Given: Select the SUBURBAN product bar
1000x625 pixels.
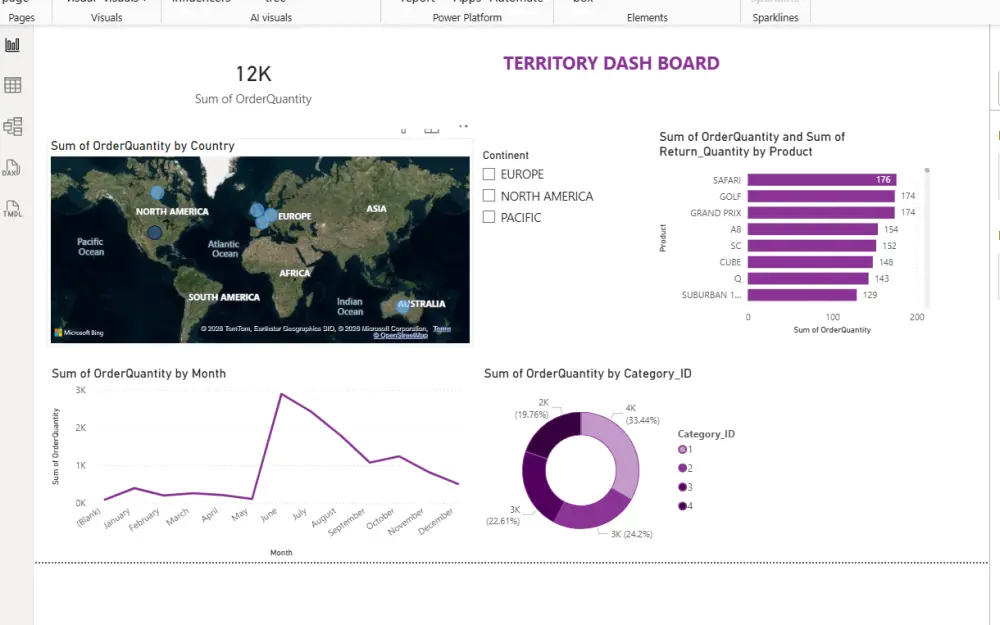Looking at the screenshot, I should (802, 295).
